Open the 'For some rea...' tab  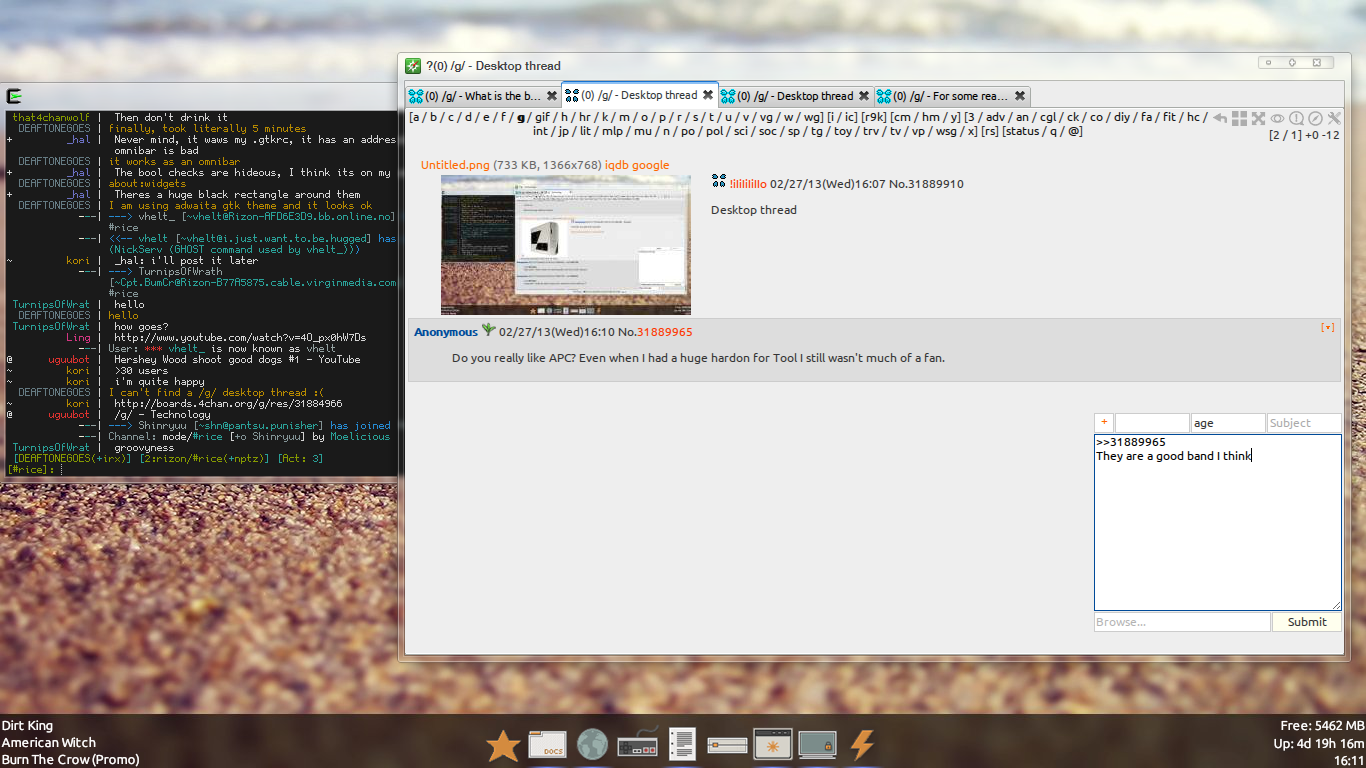[x=952, y=96]
